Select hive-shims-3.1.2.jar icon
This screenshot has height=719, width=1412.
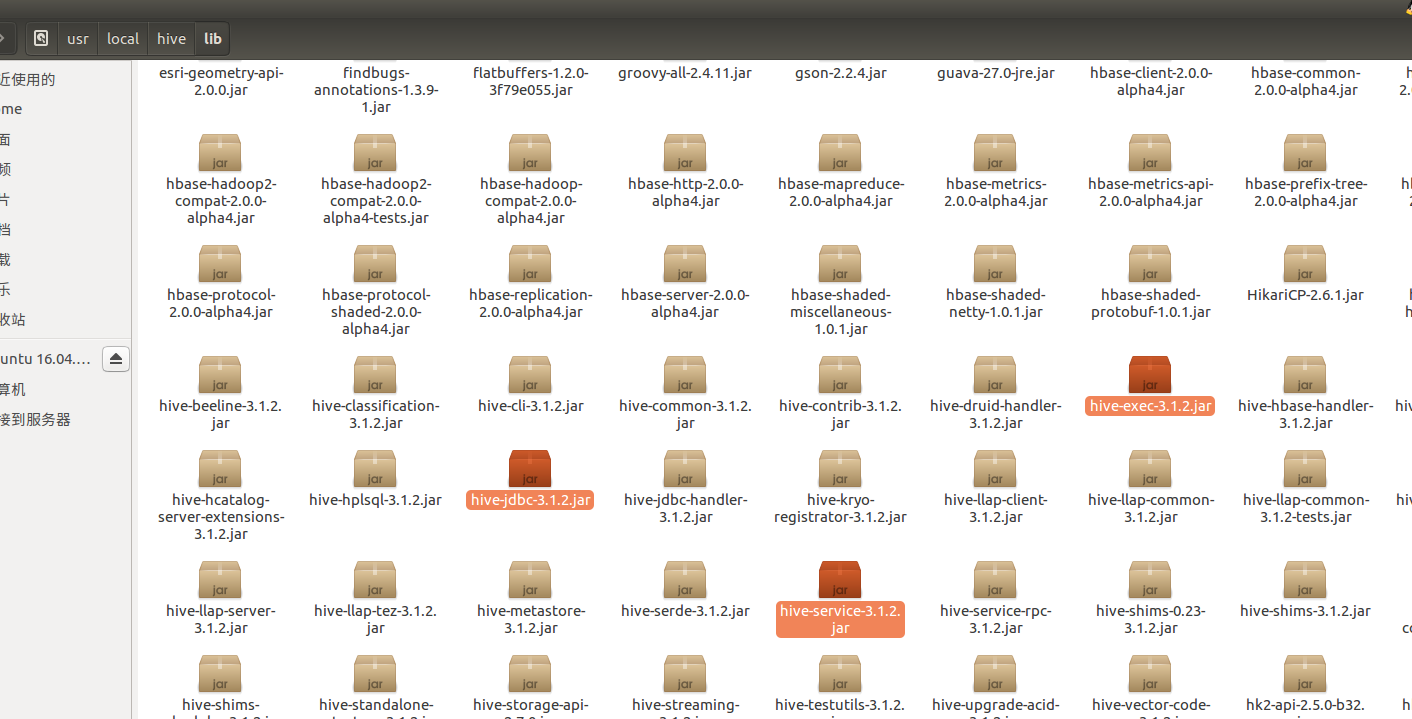[1305, 580]
